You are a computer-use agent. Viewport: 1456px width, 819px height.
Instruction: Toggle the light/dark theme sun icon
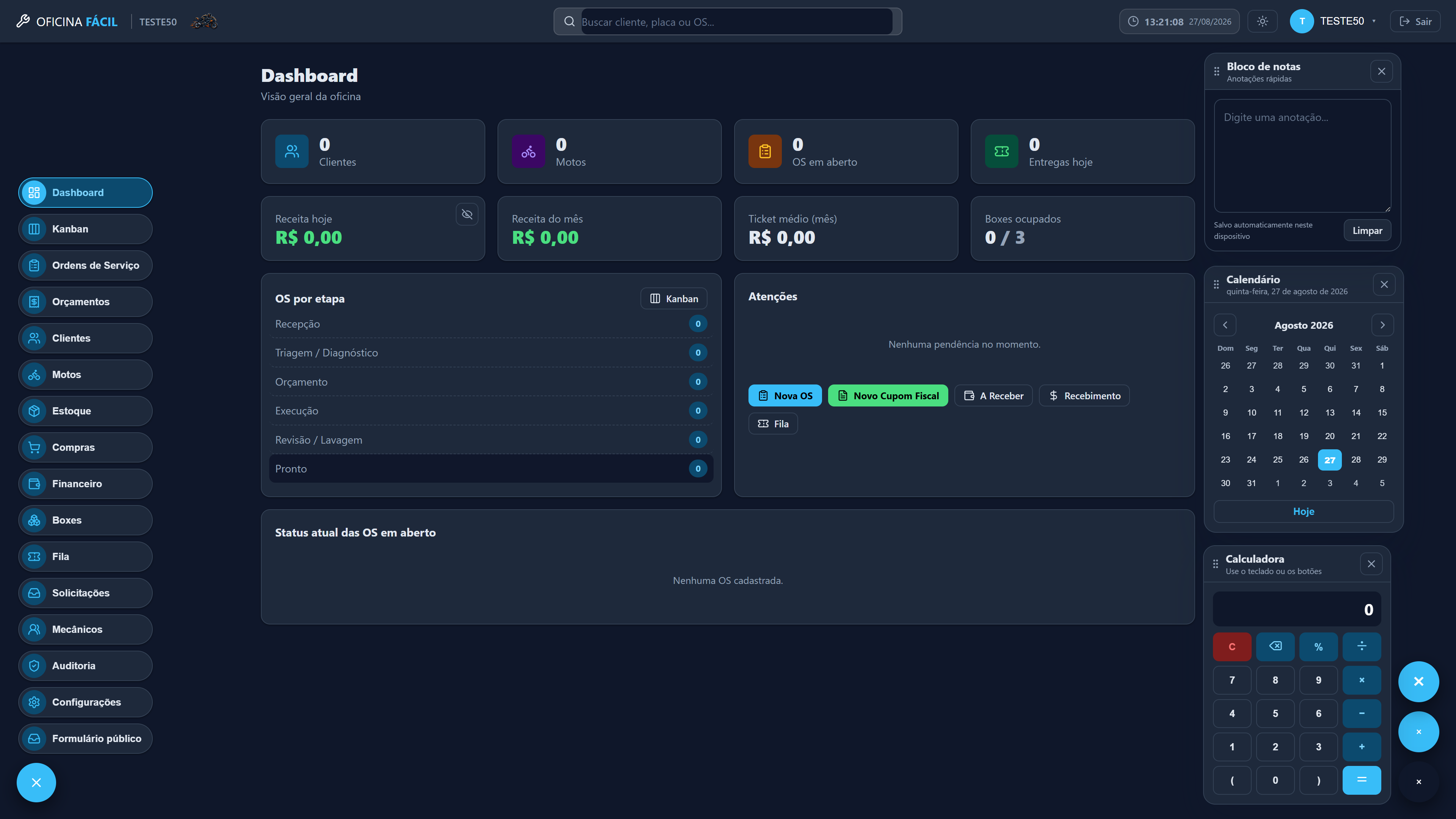1262,22
